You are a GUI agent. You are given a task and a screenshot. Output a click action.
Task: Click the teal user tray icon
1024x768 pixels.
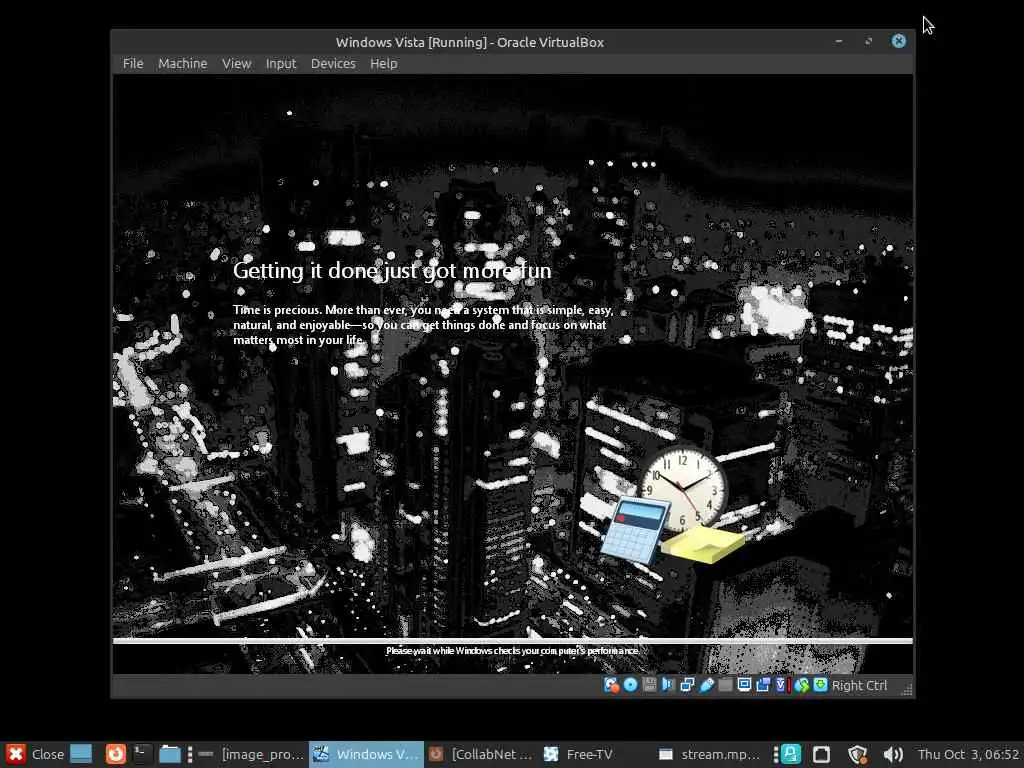pos(791,754)
